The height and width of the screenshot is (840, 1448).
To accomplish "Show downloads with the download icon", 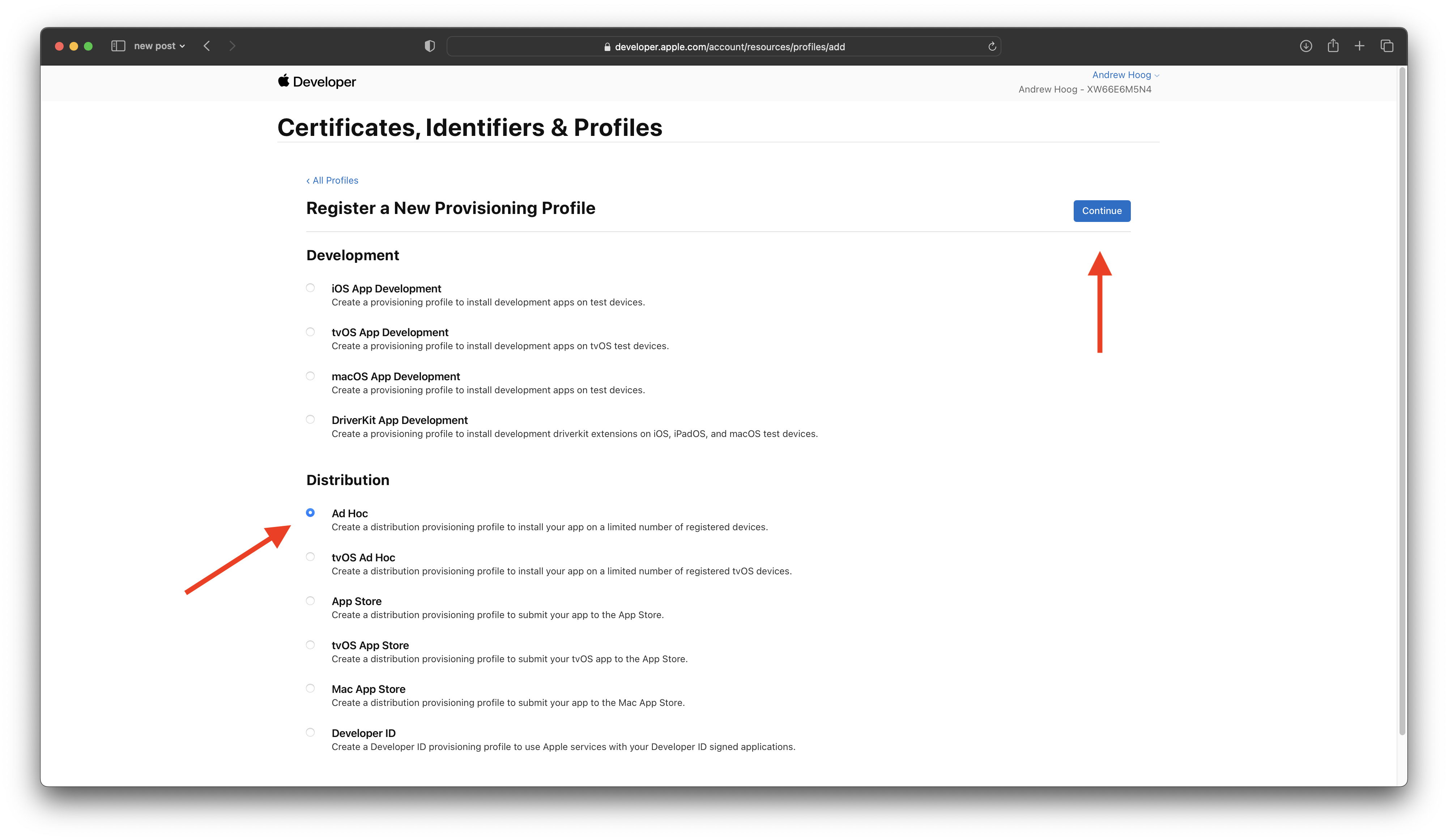I will (x=1306, y=46).
